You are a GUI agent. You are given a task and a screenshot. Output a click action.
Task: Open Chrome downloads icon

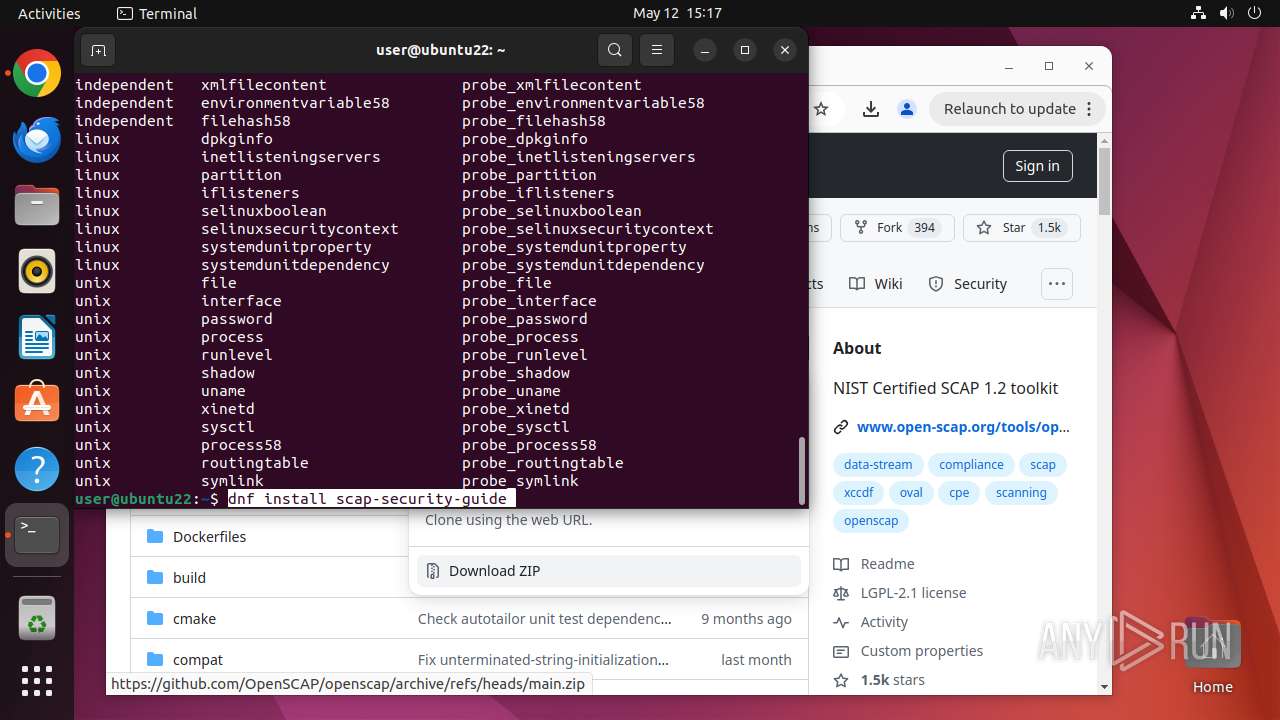click(x=871, y=109)
